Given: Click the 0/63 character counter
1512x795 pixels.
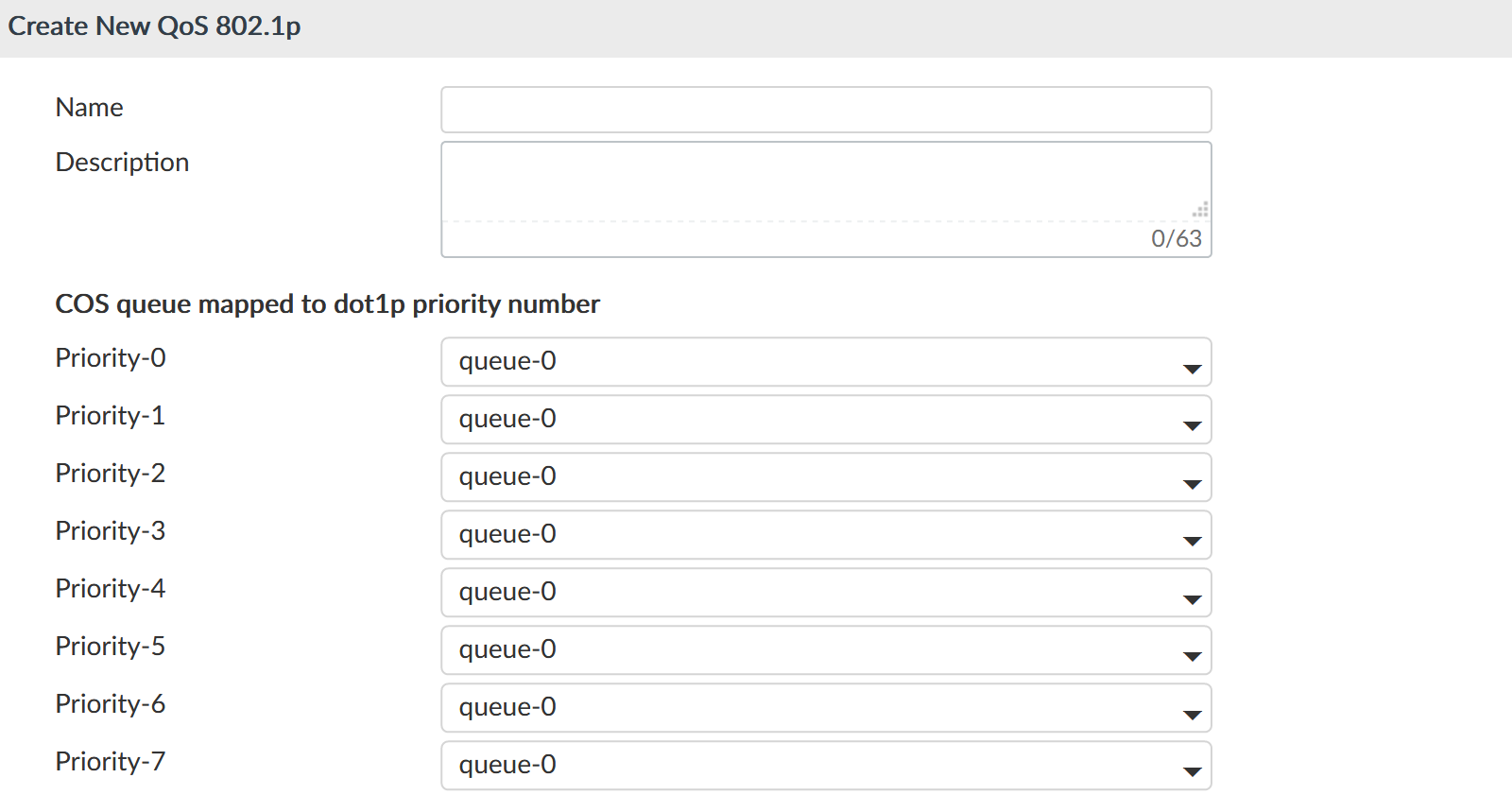Looking at the screenshot, I should click(1176, 238).
